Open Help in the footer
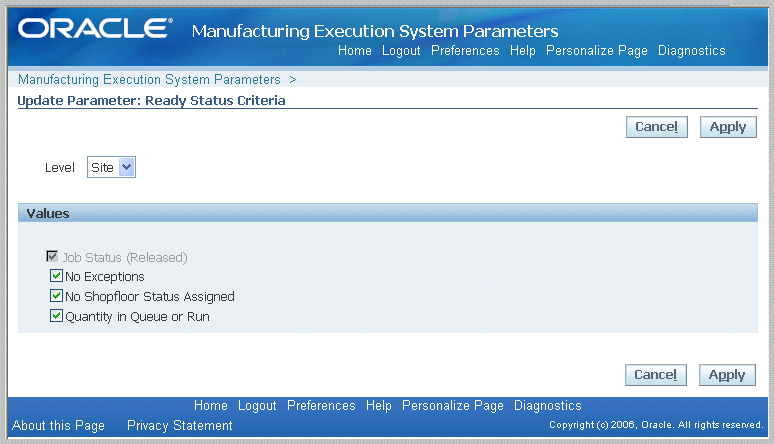The image size is (774, 444). (379, 405)
